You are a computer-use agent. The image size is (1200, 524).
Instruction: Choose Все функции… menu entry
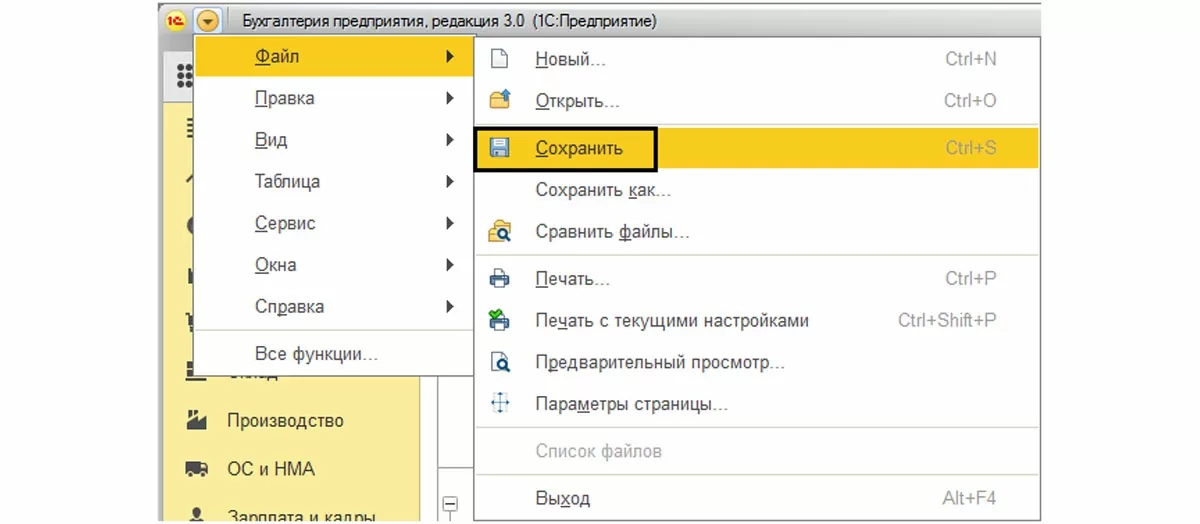(x=316, y=354)
